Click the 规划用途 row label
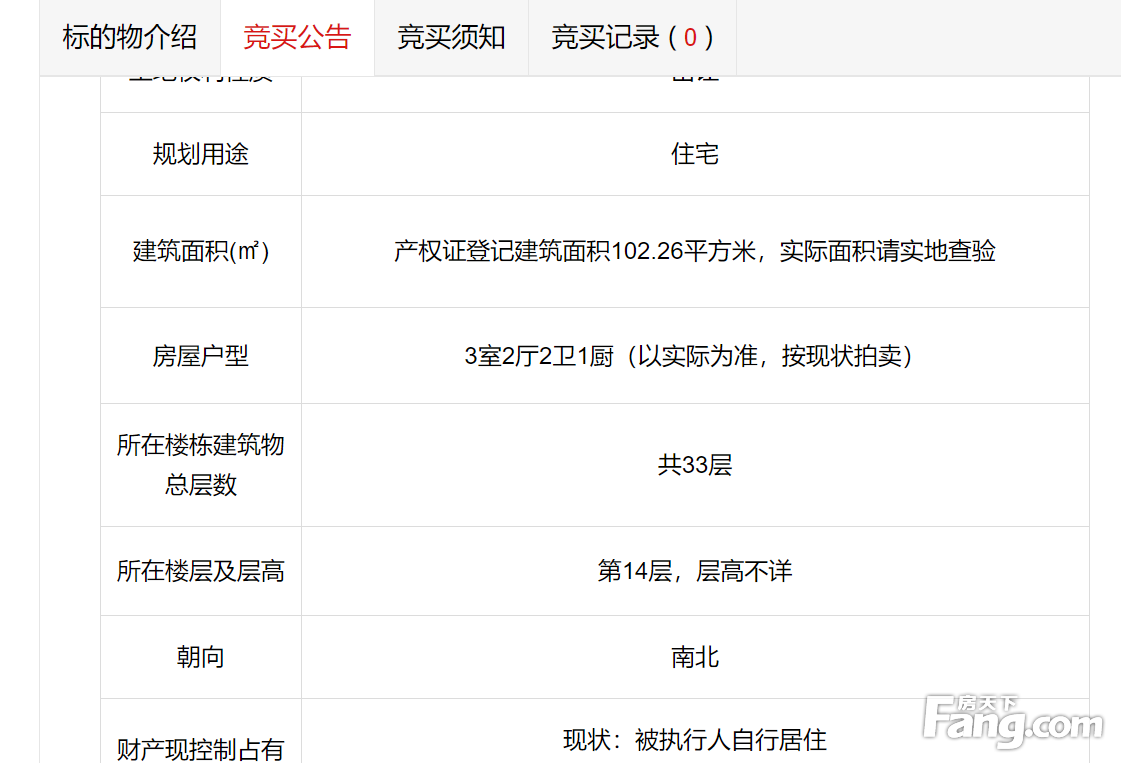Screen dimensions: 1121x763 click(200, 154)
